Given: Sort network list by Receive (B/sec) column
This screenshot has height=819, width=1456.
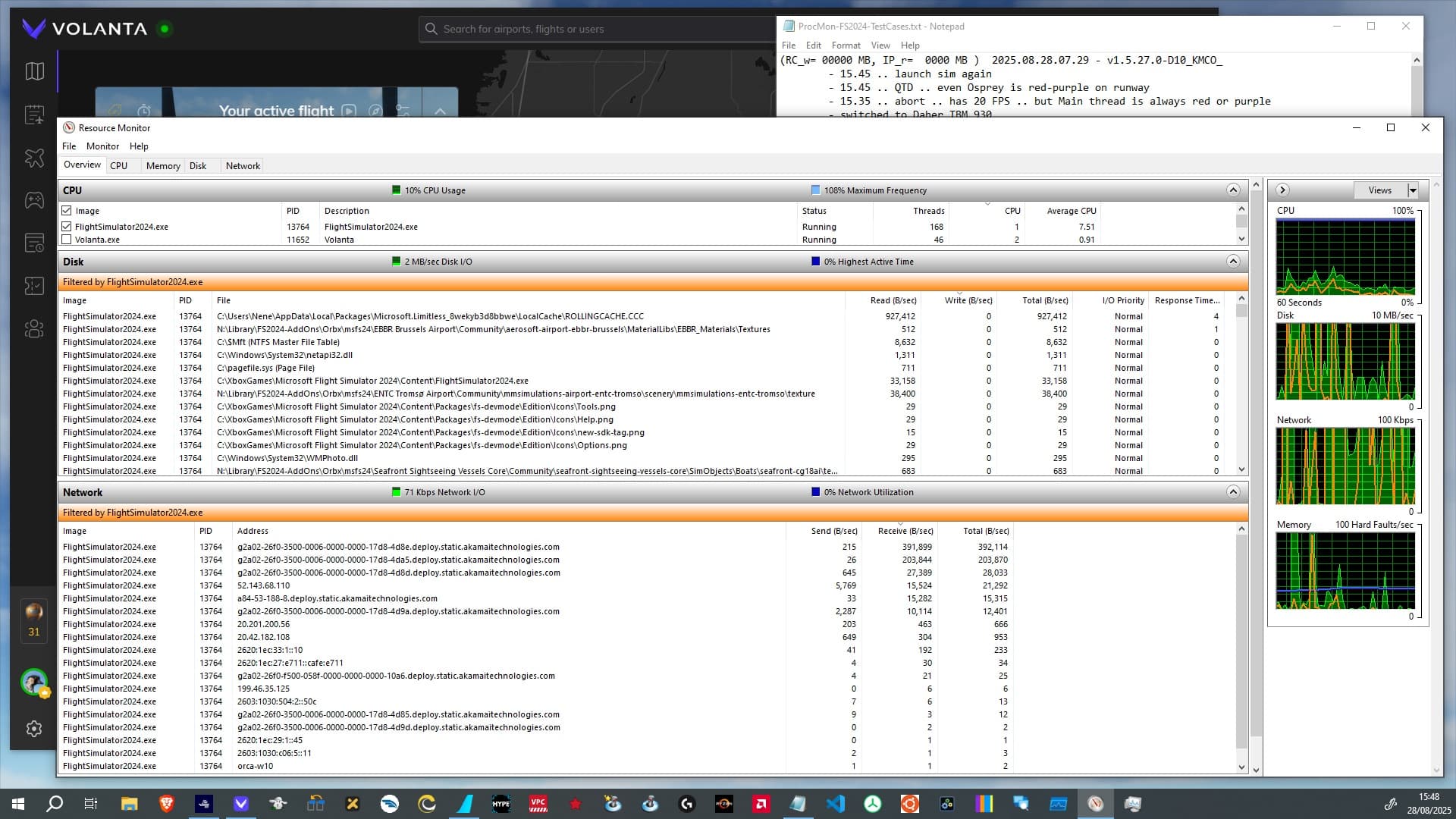Looking at the screenshot, I should tap(899, 531).
